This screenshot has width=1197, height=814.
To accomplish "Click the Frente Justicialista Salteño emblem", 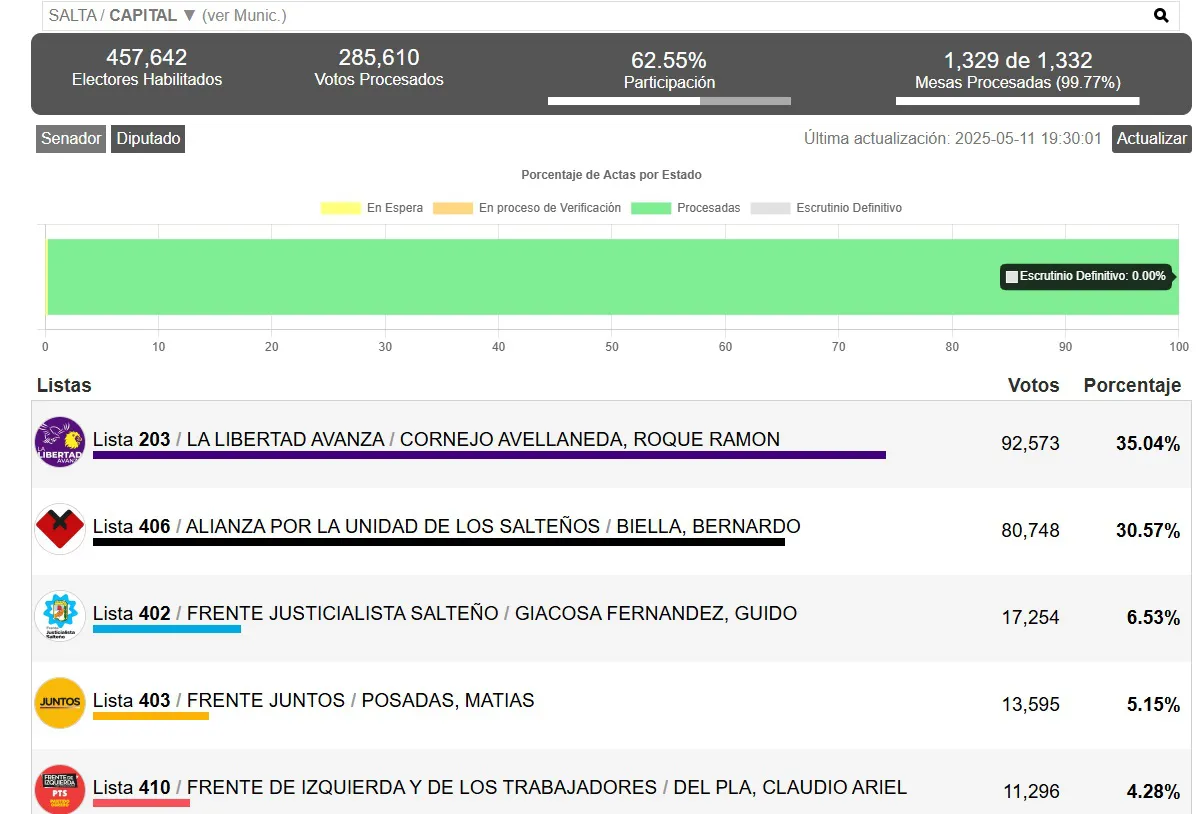I will 59,615.
